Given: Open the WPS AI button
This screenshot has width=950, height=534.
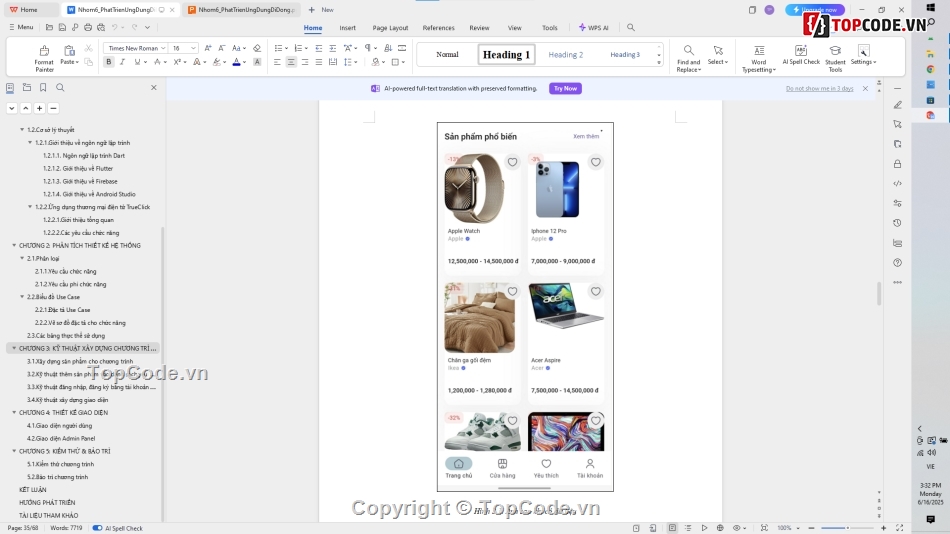Looking at the screenshot, I should pos(594,28).
